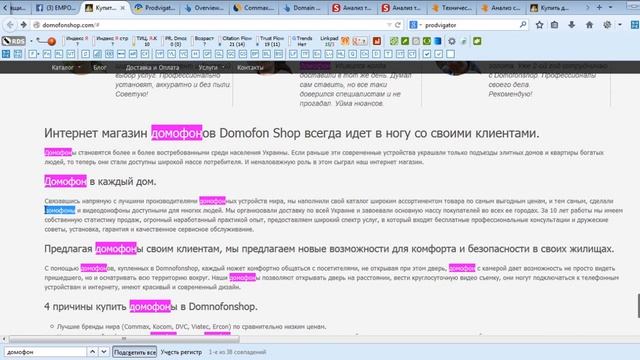Open the address bar history dropdown arrow
640x360 pixels.
(389, 25)
